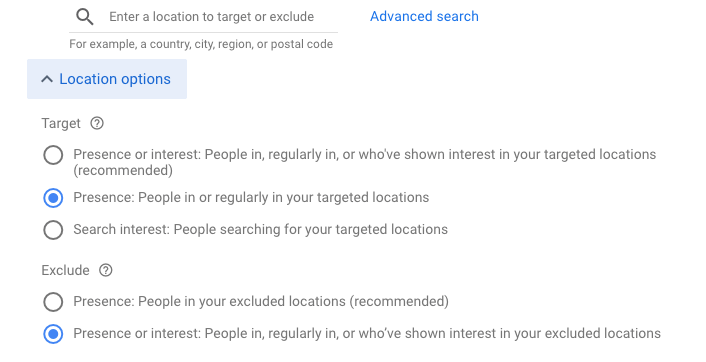Open help icon next to Target

coord(97,123)
